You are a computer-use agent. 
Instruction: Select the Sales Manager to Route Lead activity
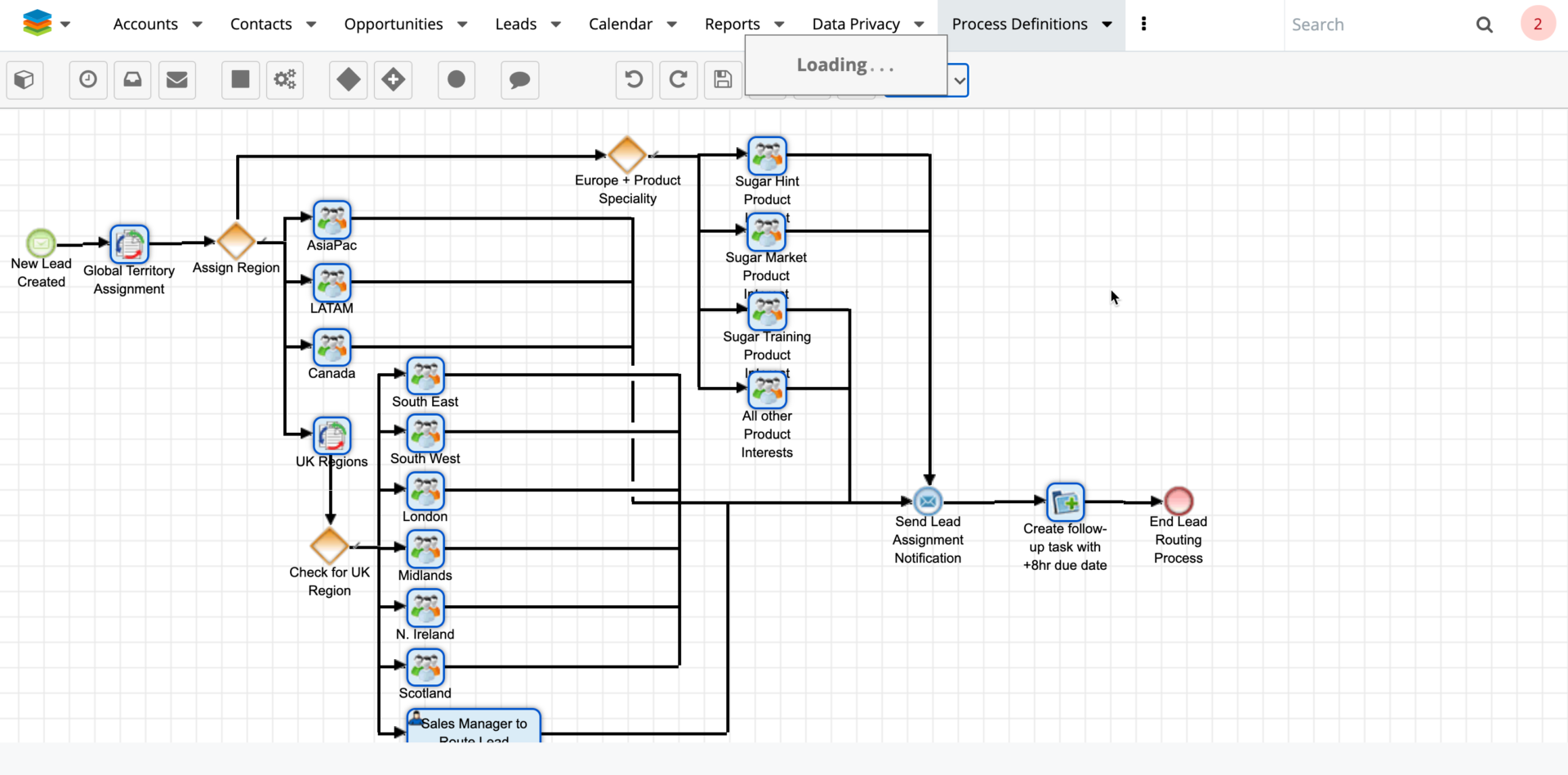[x=474, y=726]
